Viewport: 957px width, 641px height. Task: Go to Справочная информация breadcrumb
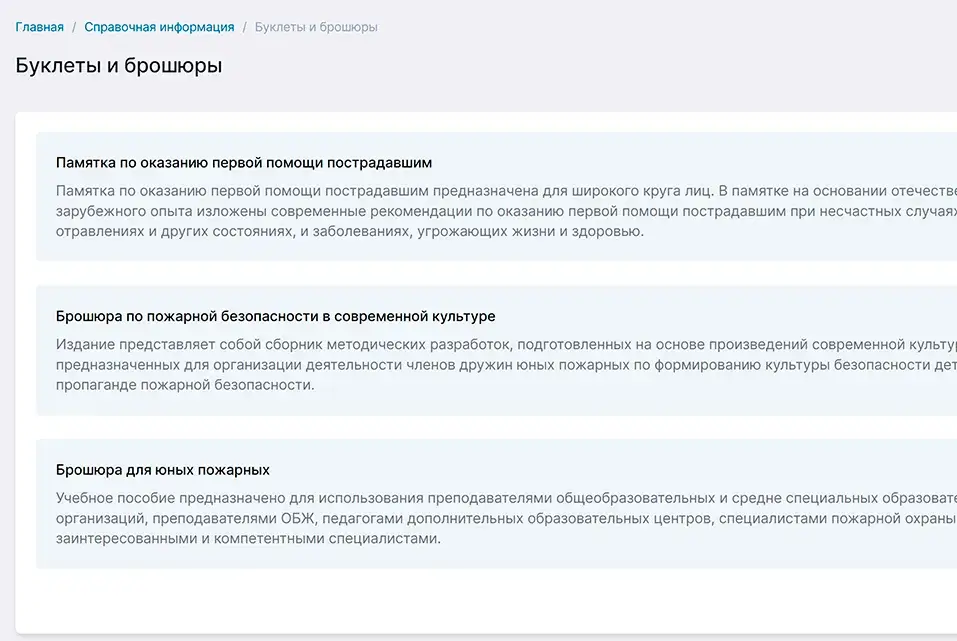159,27
